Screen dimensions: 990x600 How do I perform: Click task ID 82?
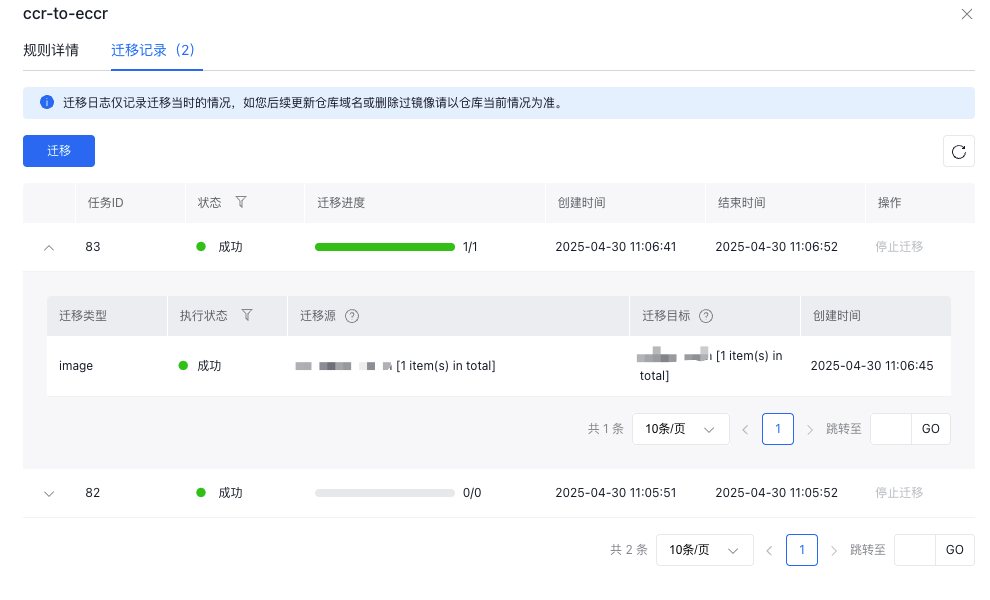[x=93, y=493]
